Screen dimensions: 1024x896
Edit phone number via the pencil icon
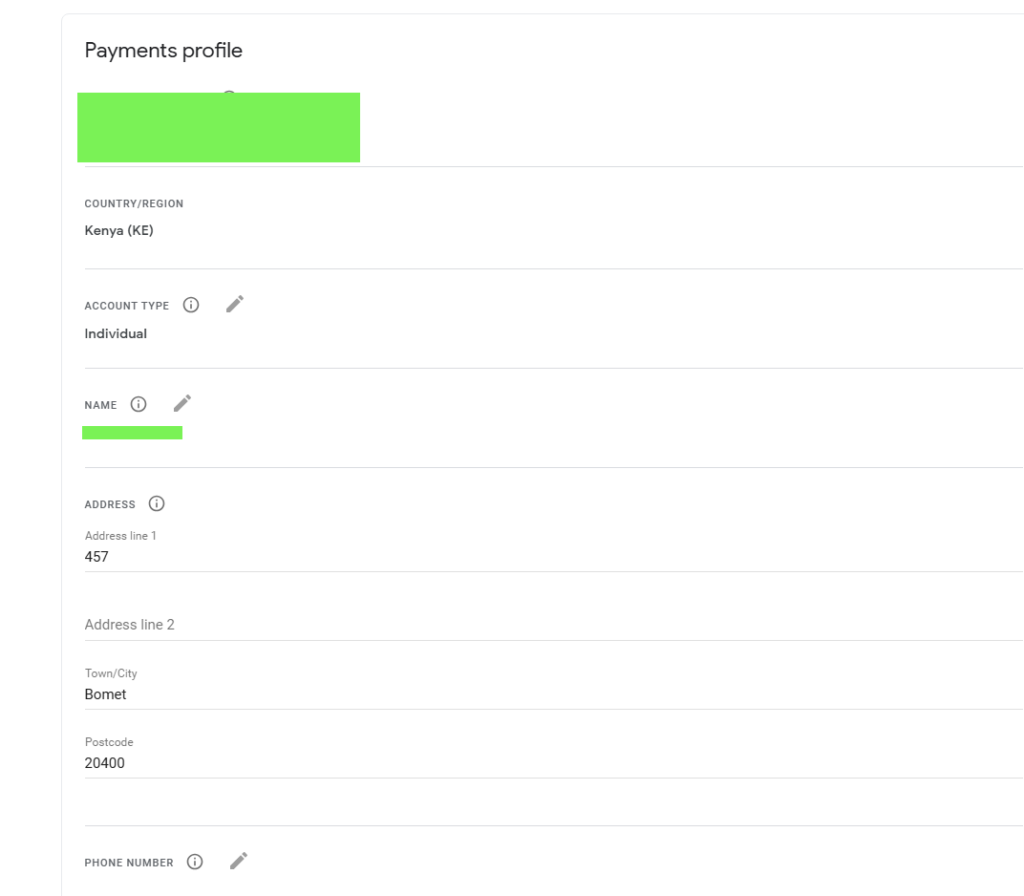tap(238, 860)
